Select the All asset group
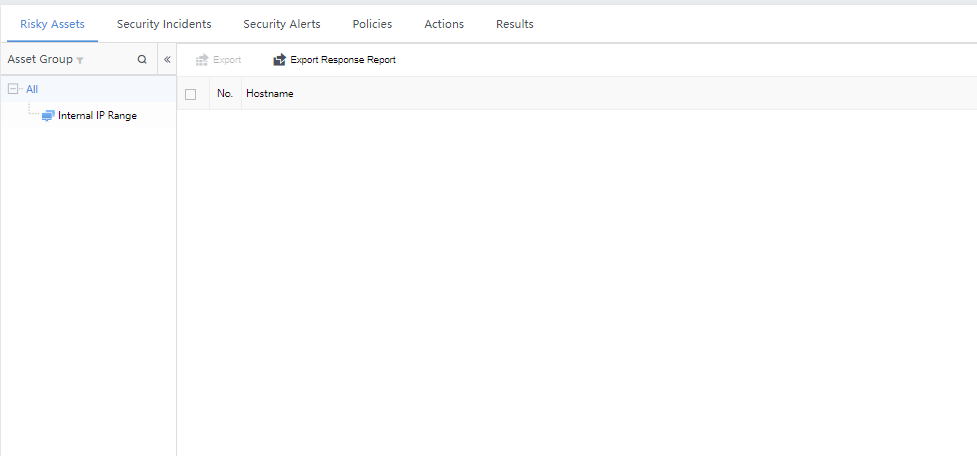This screenshot has width=977, height=456. 32,89
